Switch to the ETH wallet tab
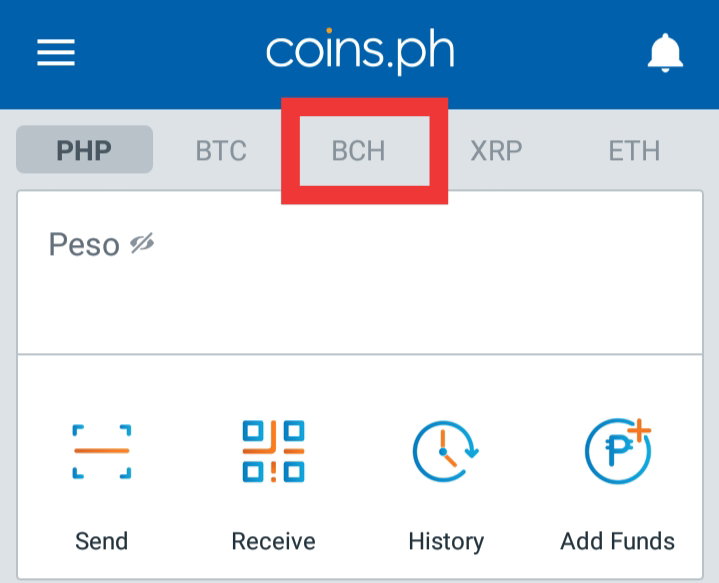 pos(634,150)
